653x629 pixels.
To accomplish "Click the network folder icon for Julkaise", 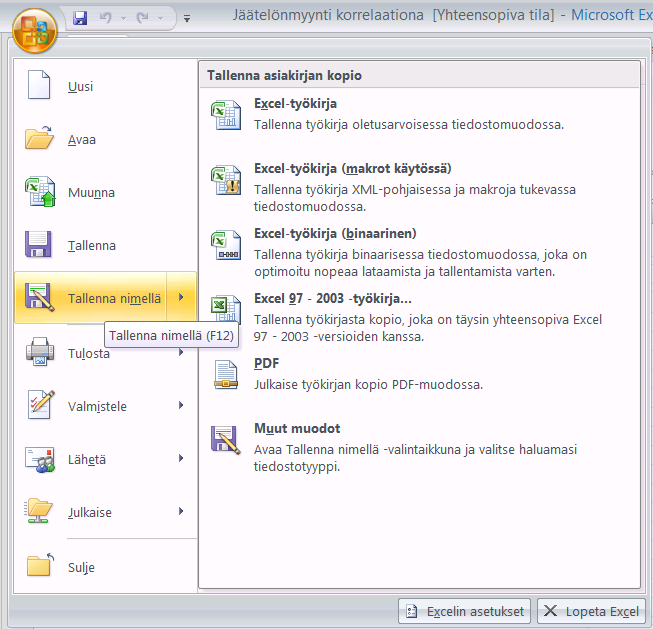I will 38,511.
